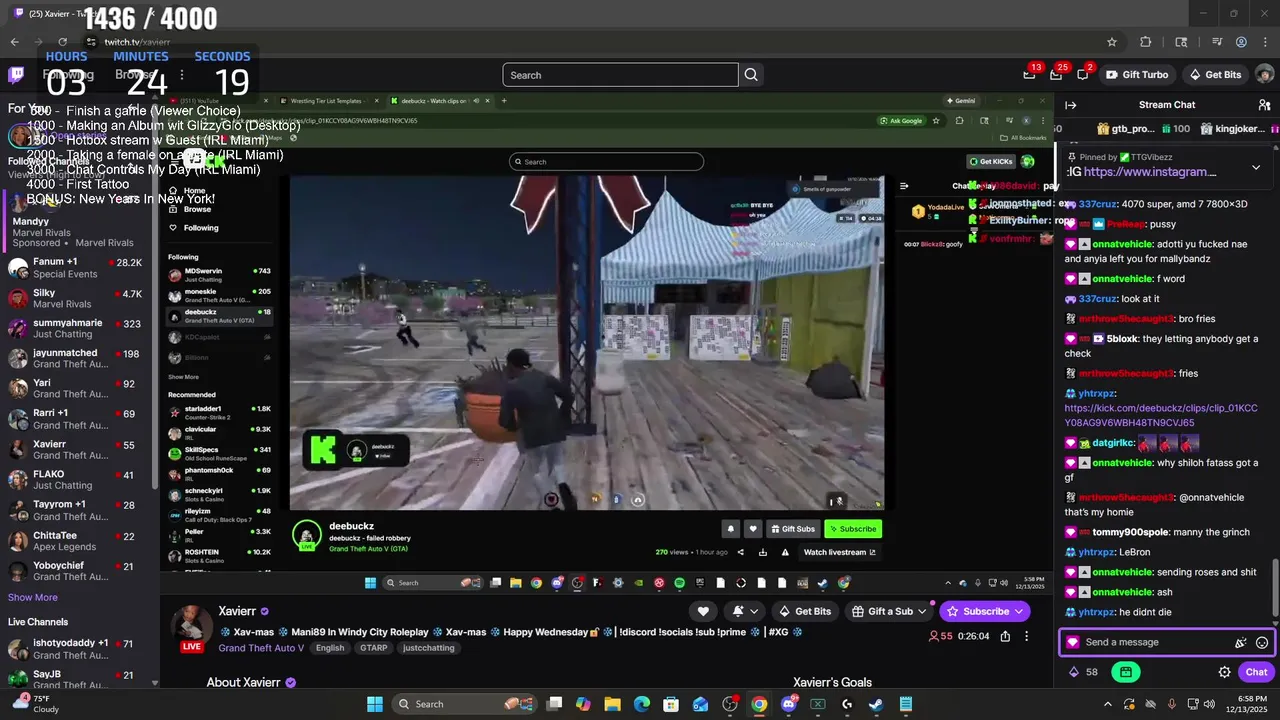This screenshot has width=1280, height=720.
Task: Click Get Bits button below stream
Action: 805,611
